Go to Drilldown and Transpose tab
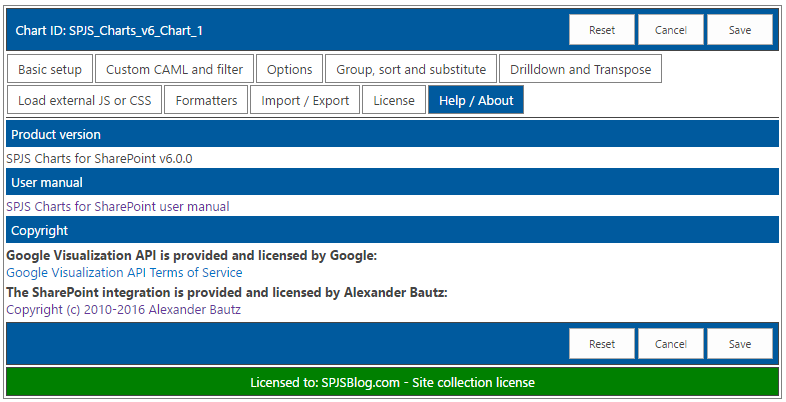This screenshot has height=402, width=786. tap(580, 69)
